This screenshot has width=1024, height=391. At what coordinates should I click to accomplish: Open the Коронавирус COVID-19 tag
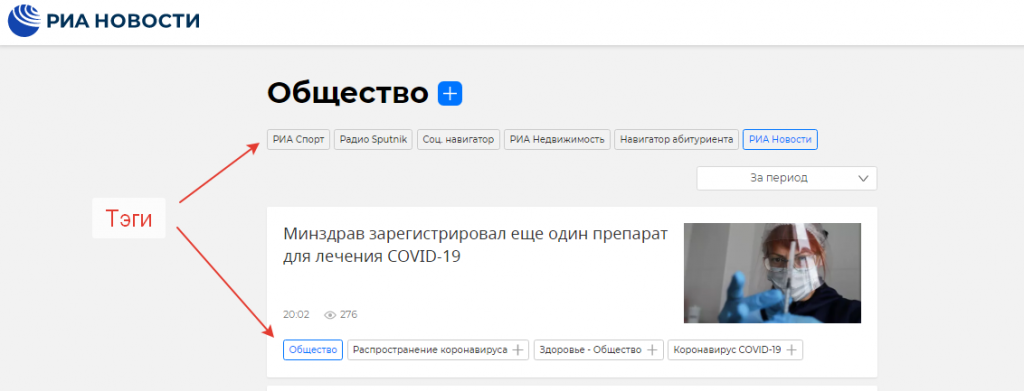[727, 350]
